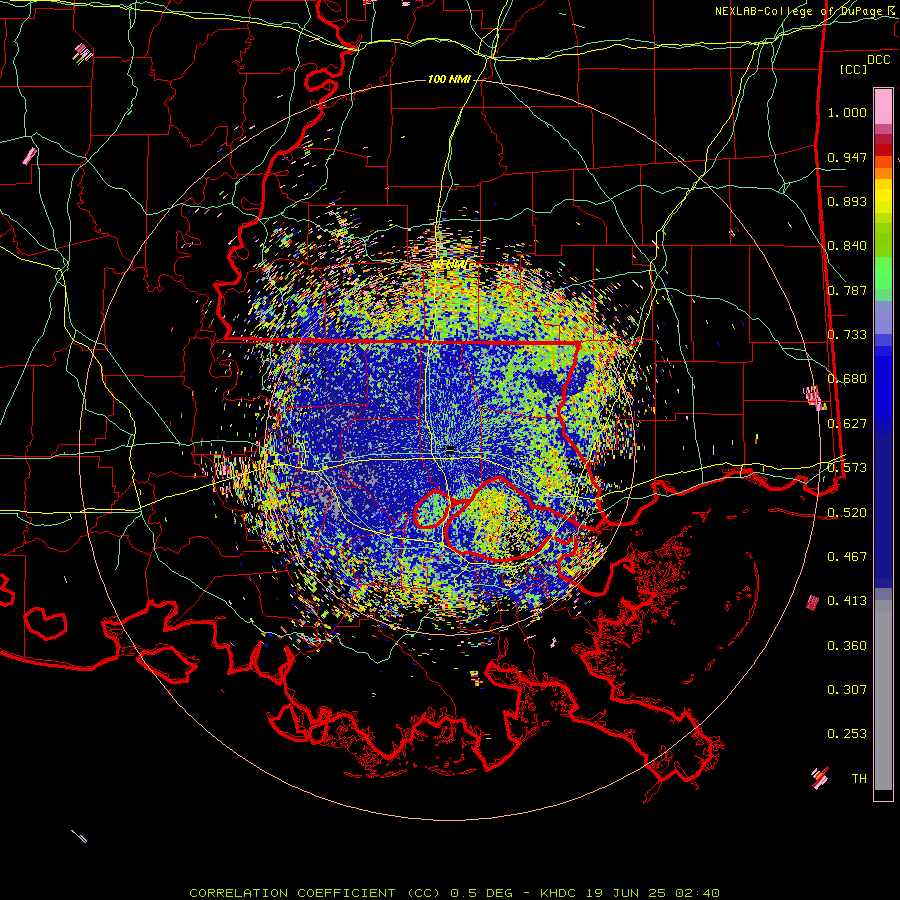This screenshot has width=900, height=900.
Task: Click the 0.787 legend value
Action: [x=847, y=290]
